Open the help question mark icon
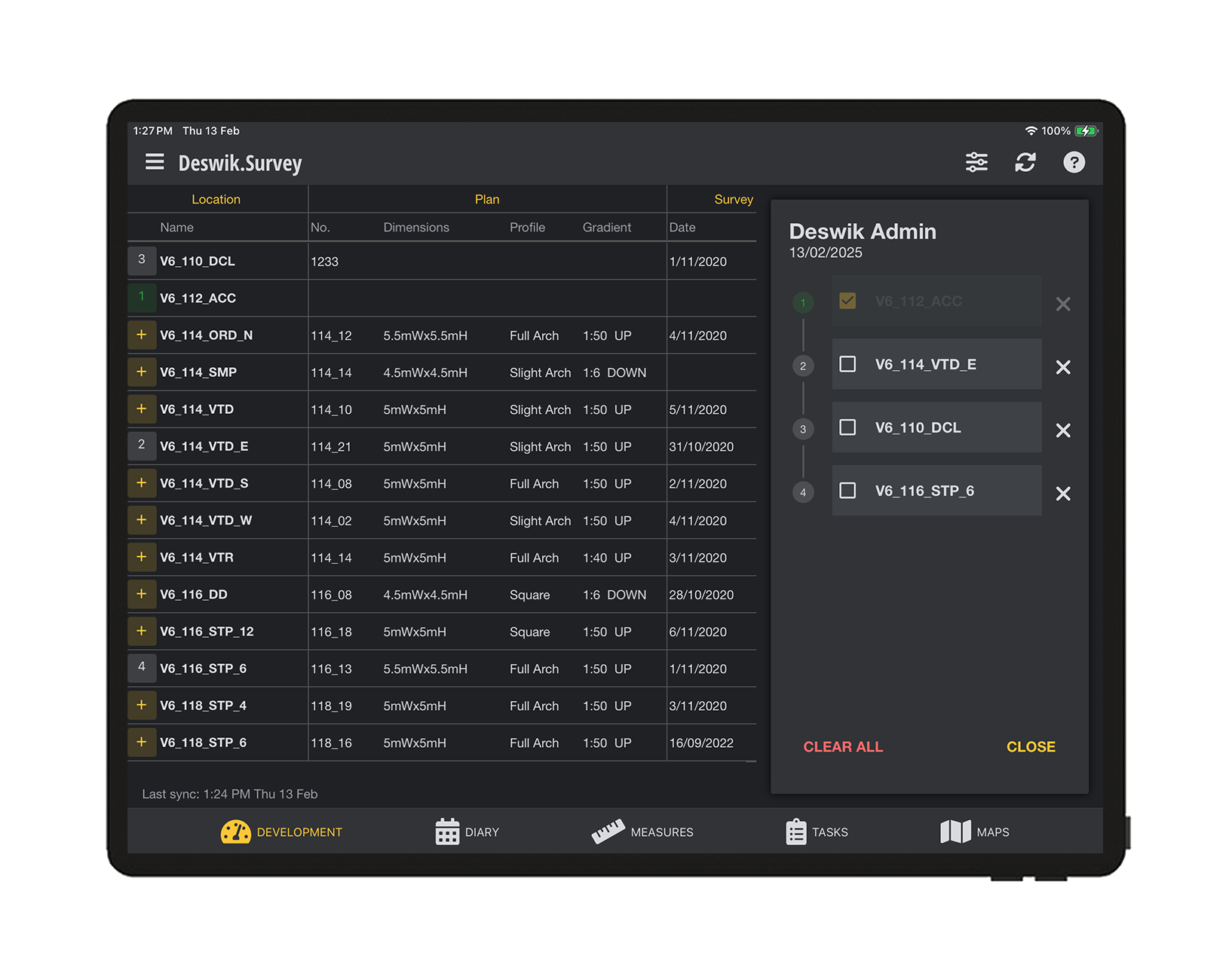 [1074, 162]
